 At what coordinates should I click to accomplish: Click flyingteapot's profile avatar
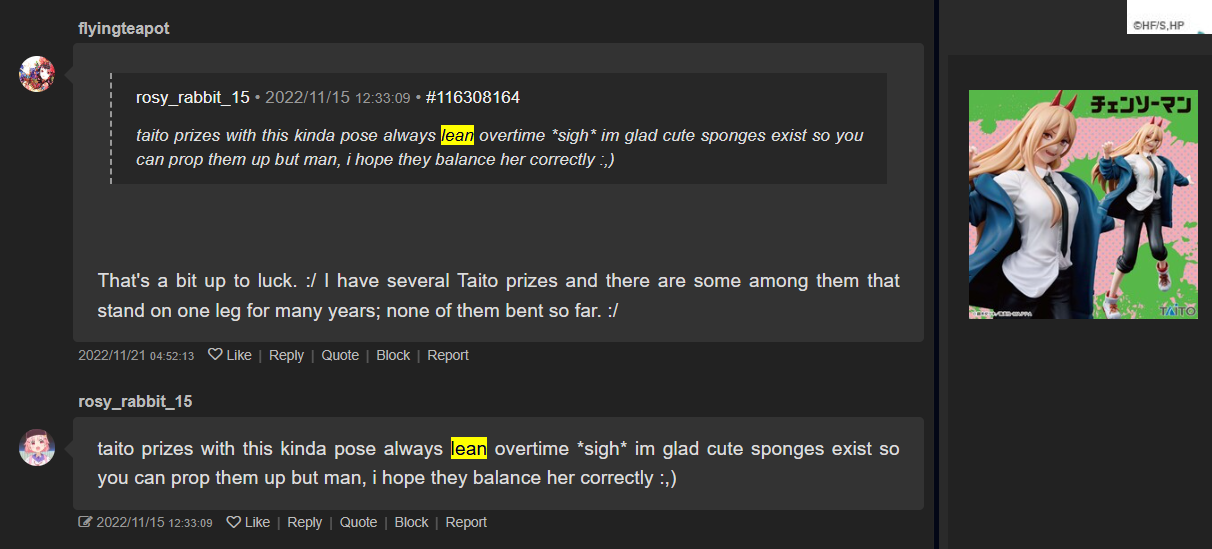(x=37, y=74)
